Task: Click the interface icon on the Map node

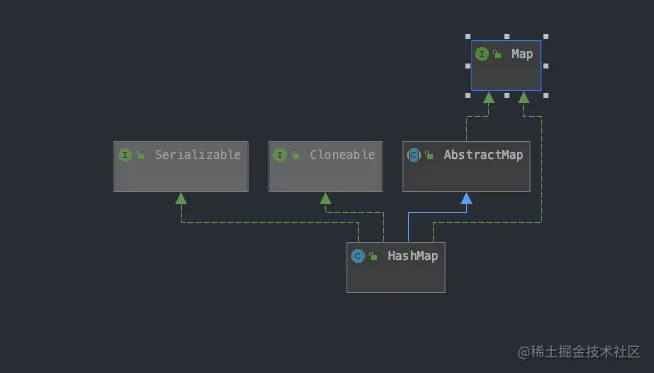Action: (x=482, y=54)
